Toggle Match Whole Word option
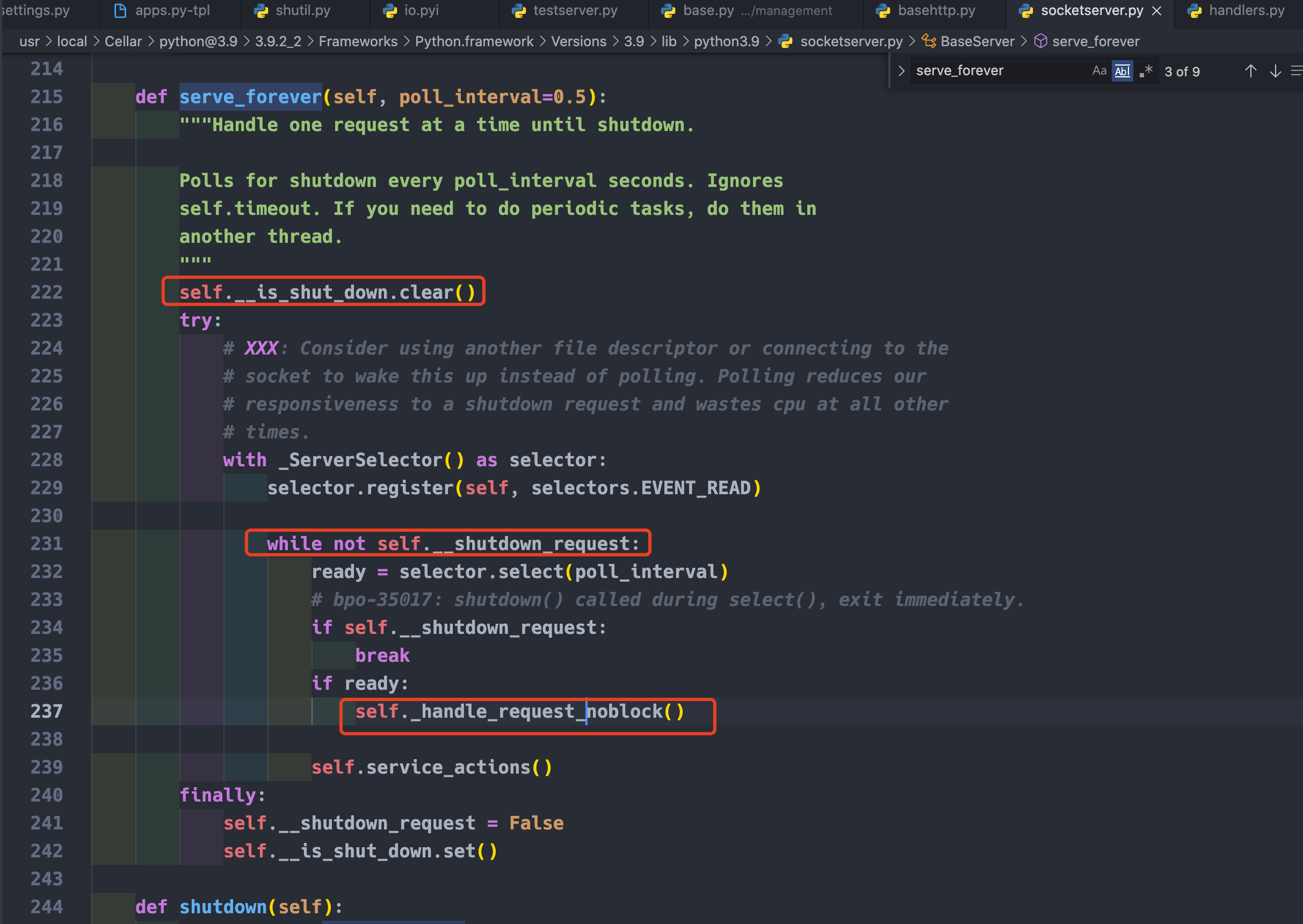Screen dimensions: 1303x924 point(1122,71)
